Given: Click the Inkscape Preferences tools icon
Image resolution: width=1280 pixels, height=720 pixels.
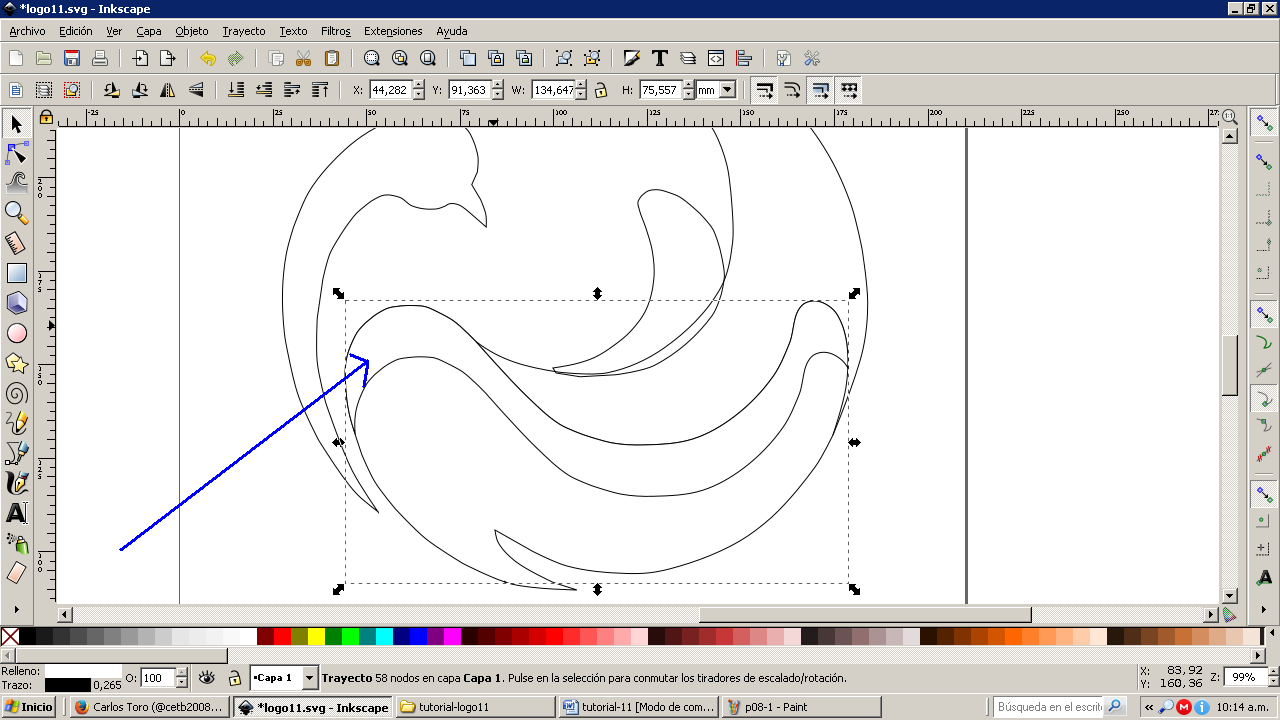Looking at the screenshot, I should (x=812, y=58).
